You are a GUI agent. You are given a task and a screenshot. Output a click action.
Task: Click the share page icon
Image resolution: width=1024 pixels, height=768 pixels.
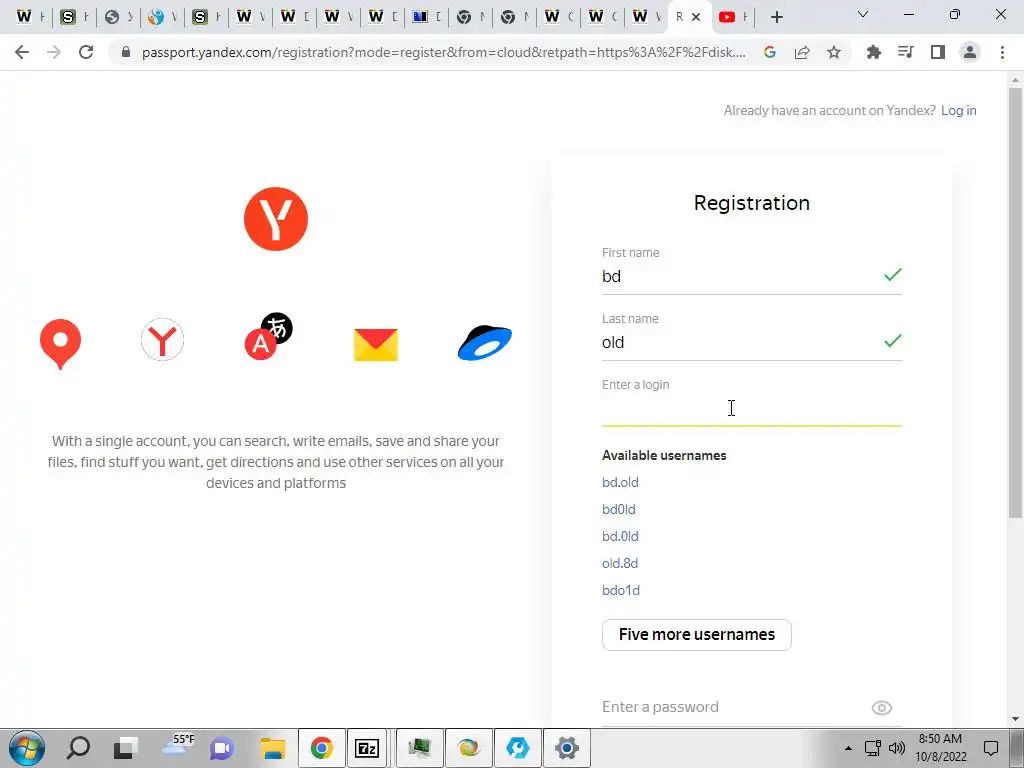coord(802,52)
